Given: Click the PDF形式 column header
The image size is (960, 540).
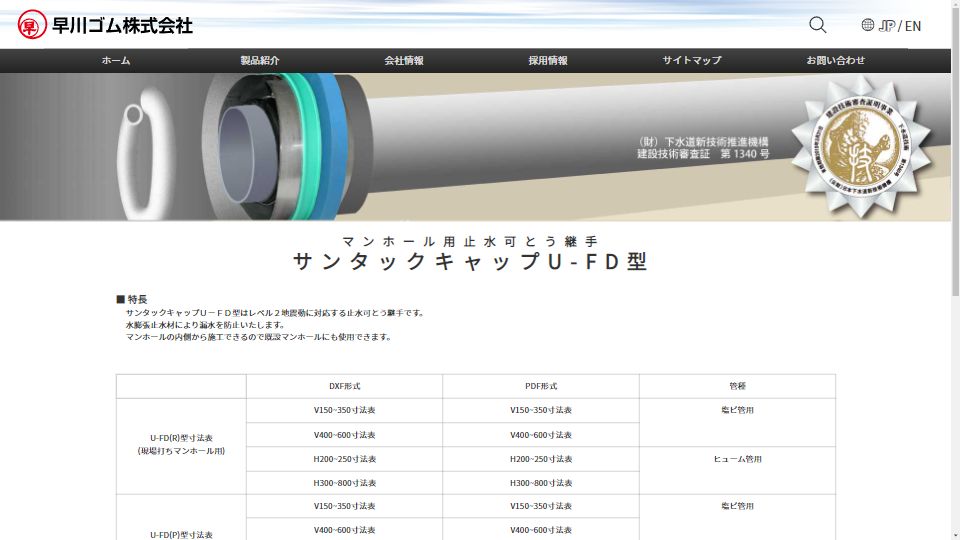Looking at the screenshot, I should [541, 386].
